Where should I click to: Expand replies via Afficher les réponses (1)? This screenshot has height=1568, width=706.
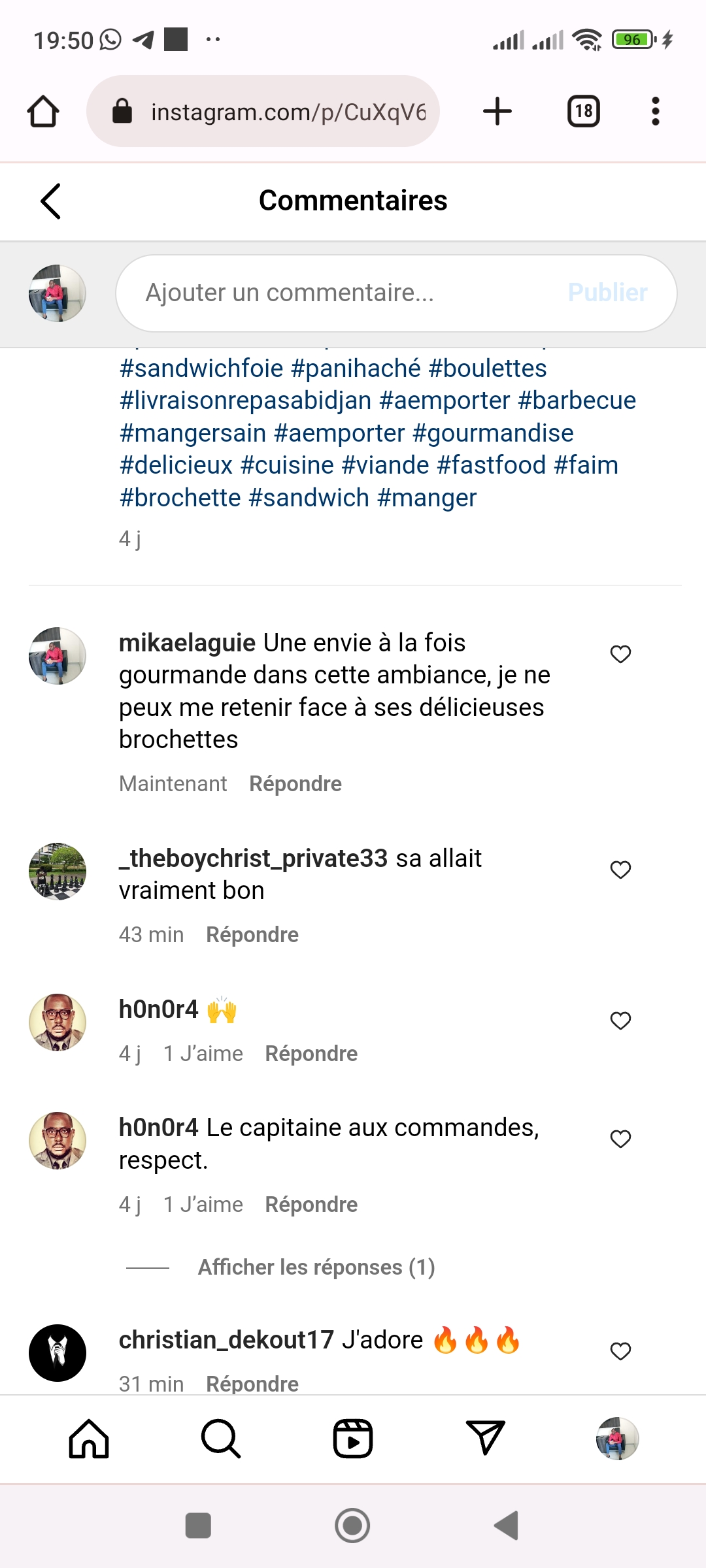coord(316,1267)
